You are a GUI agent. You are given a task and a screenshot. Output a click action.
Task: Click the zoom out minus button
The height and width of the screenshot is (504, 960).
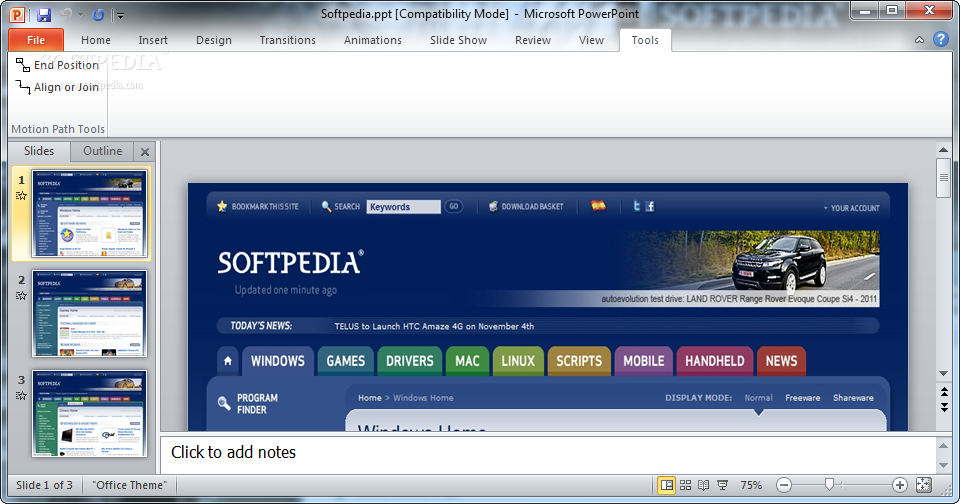pyautogui.click(x=784, y=485)
